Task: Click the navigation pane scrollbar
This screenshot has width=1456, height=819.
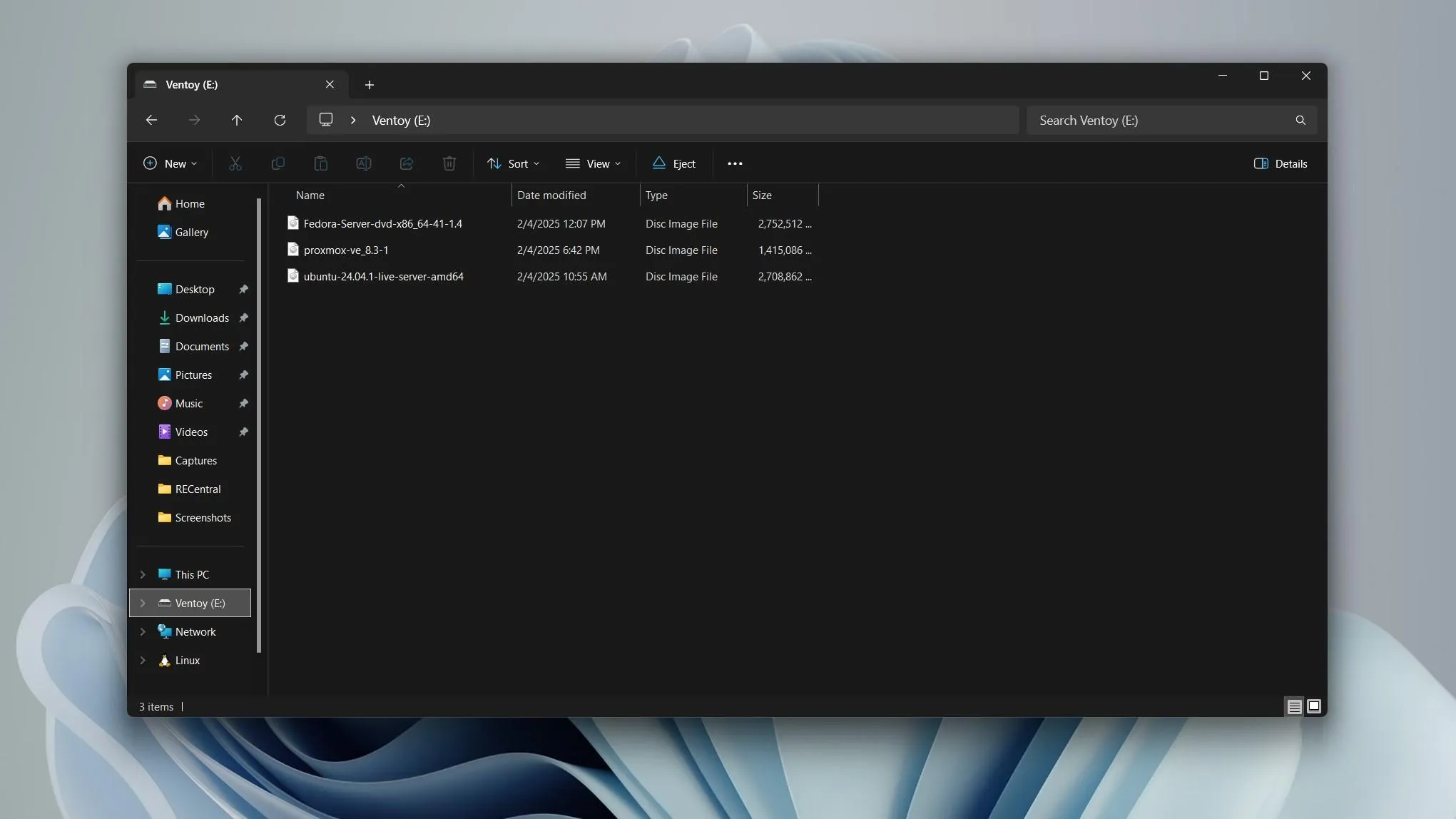Action: (259, 425)
